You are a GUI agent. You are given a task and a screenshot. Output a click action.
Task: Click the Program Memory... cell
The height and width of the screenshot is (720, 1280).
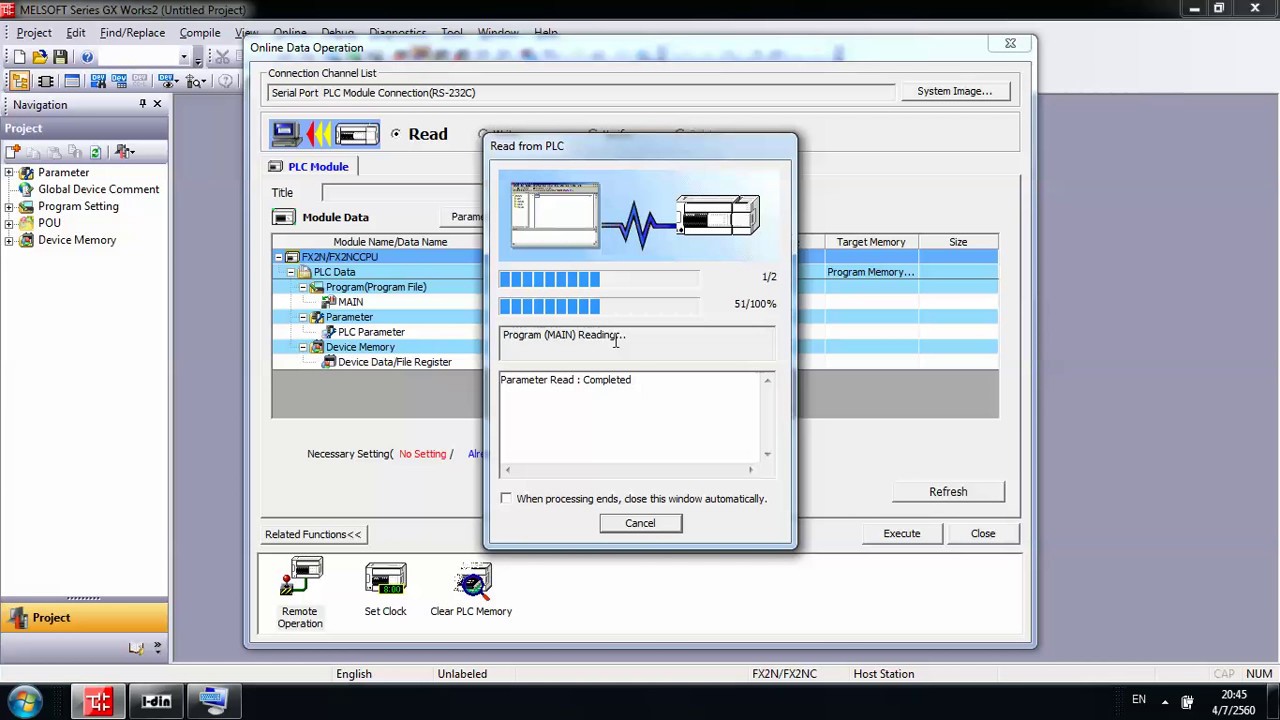(871, 272)
